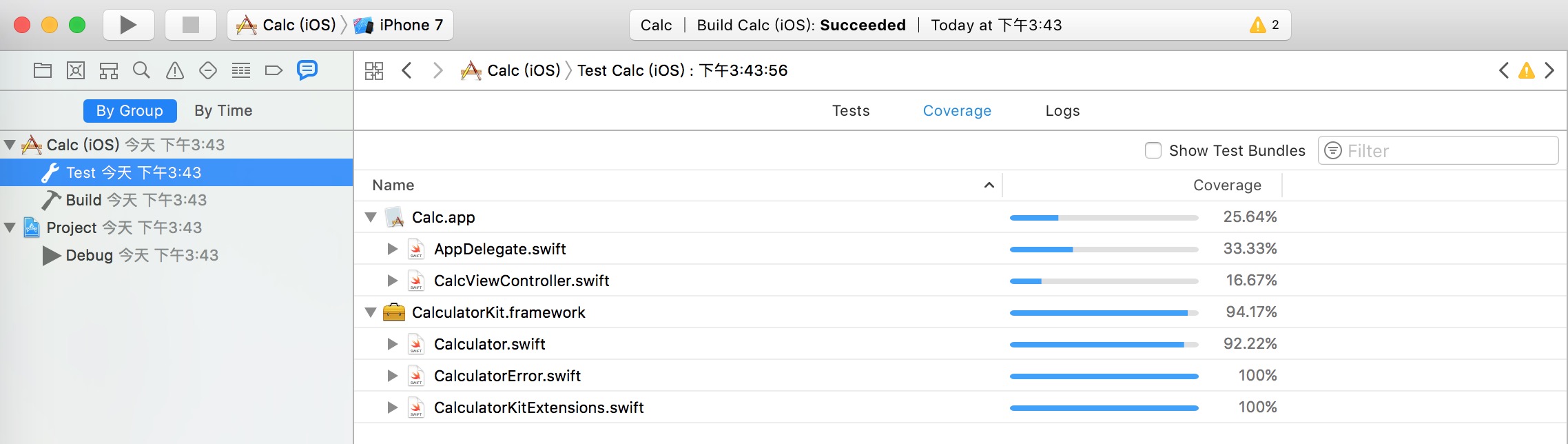Click the toolbar warning count indicator

1264,26
